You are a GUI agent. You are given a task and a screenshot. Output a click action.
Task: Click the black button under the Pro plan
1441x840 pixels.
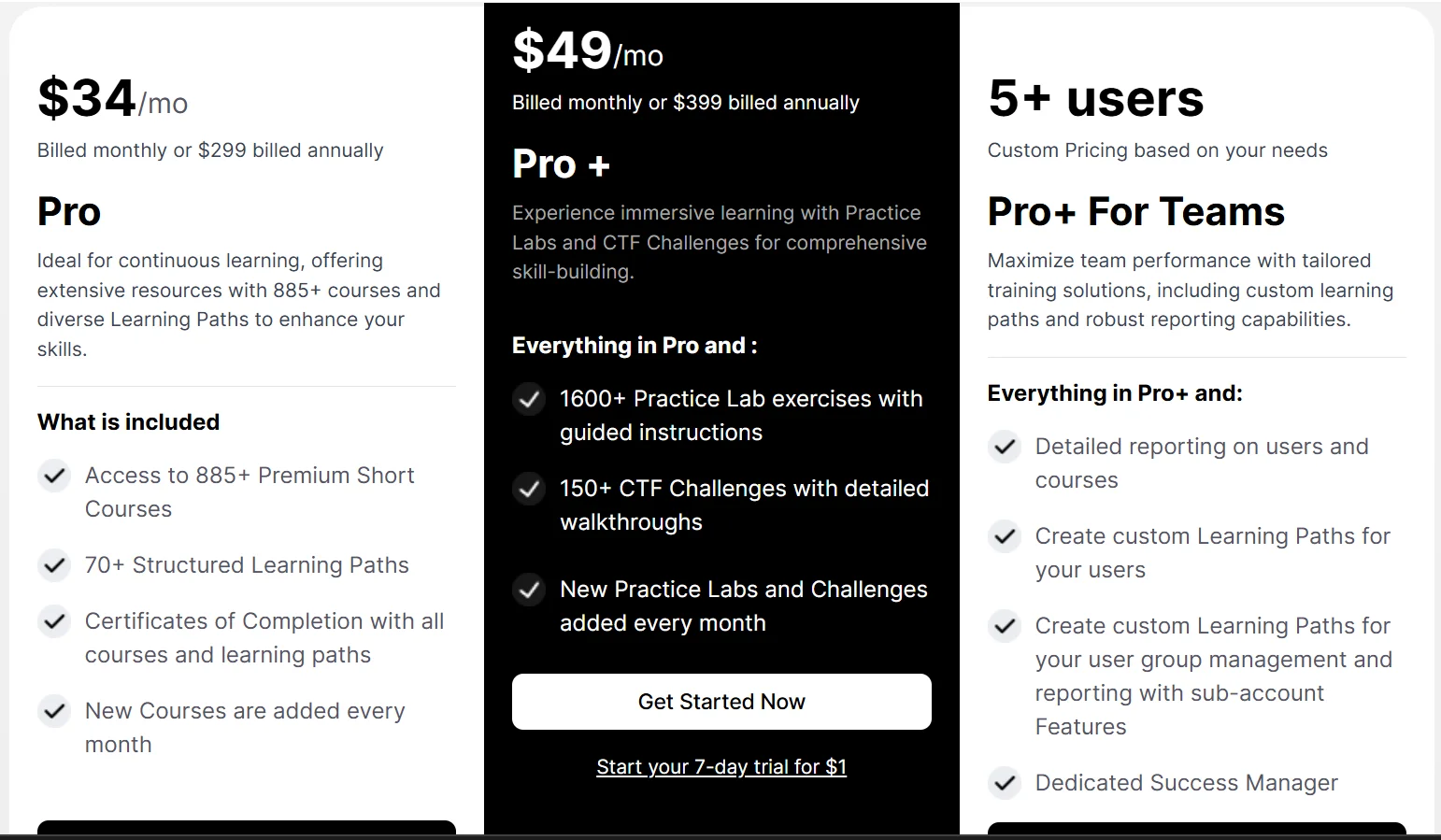coord(247,829)
